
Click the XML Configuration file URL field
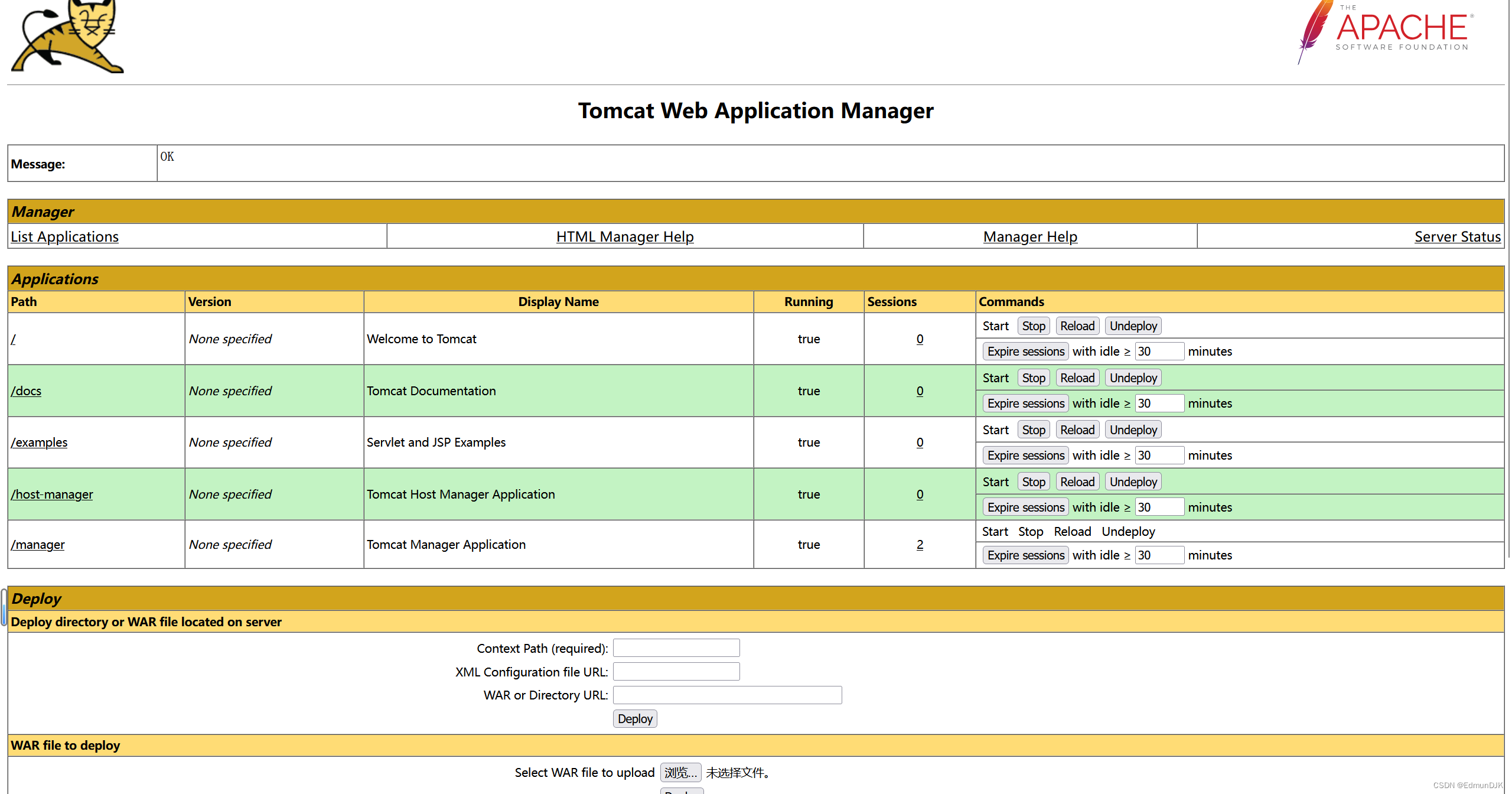point(676,672)
